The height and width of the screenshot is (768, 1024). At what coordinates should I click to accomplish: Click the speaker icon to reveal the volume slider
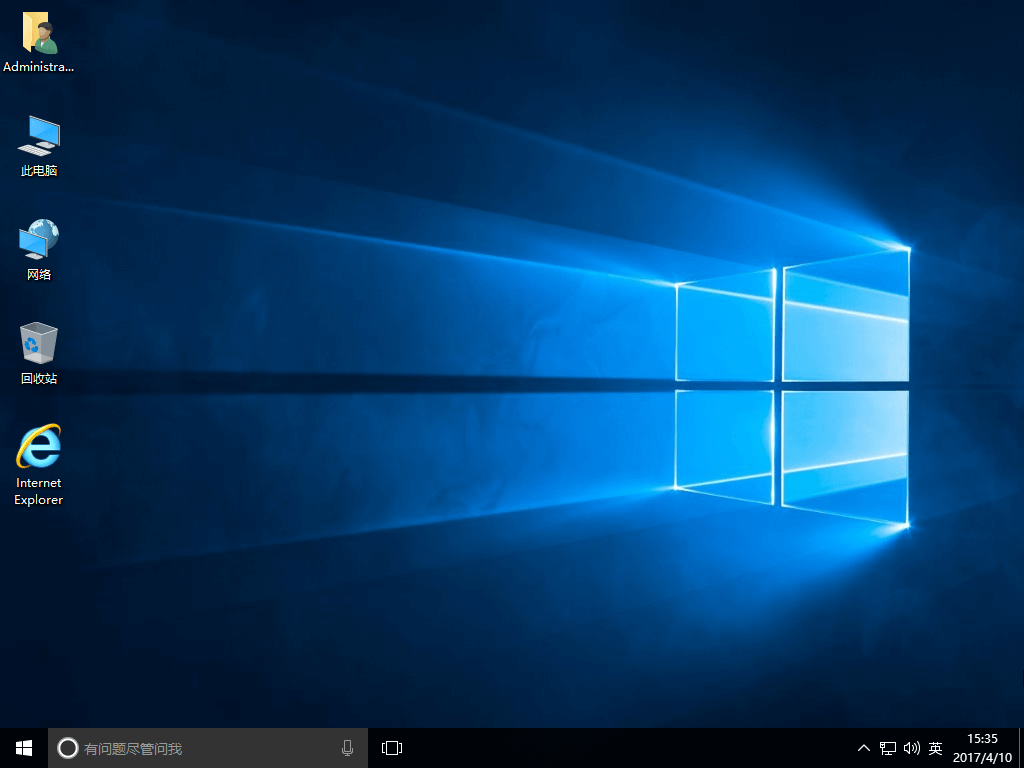(x=911, y=747)
